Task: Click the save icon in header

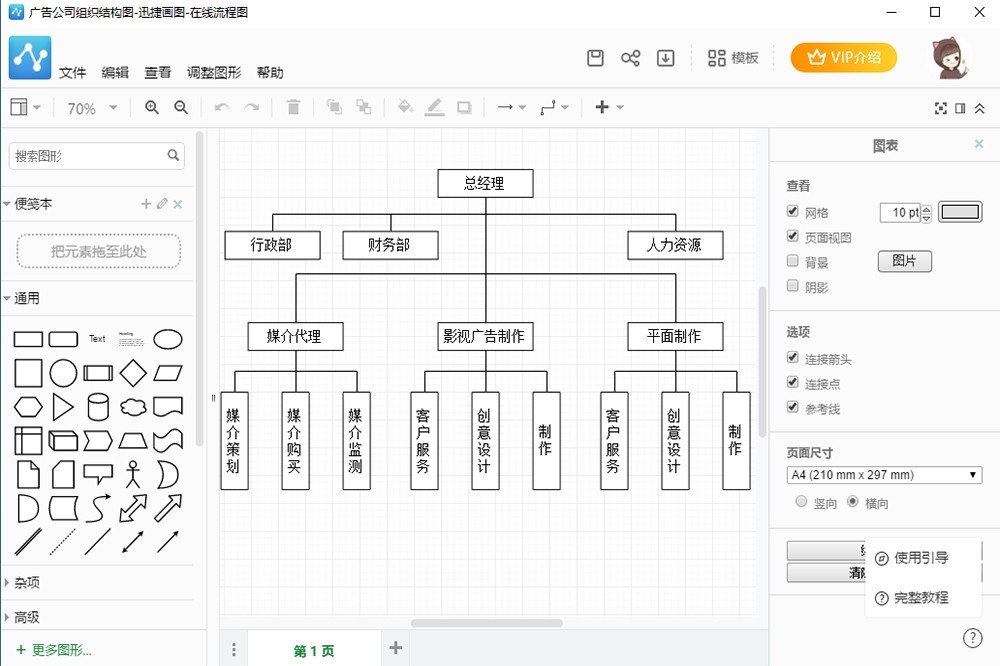Action: click(x=595, y=58)
